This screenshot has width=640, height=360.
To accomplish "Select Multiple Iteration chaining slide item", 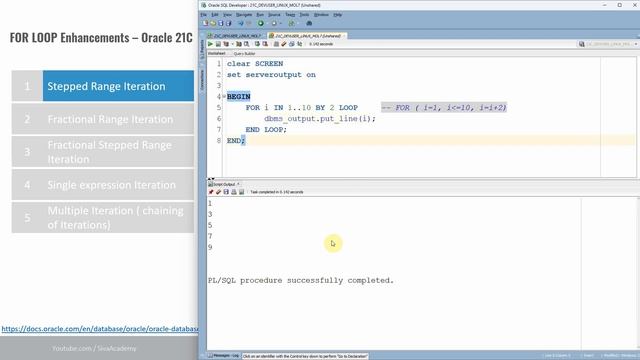I will coord(103,218).
